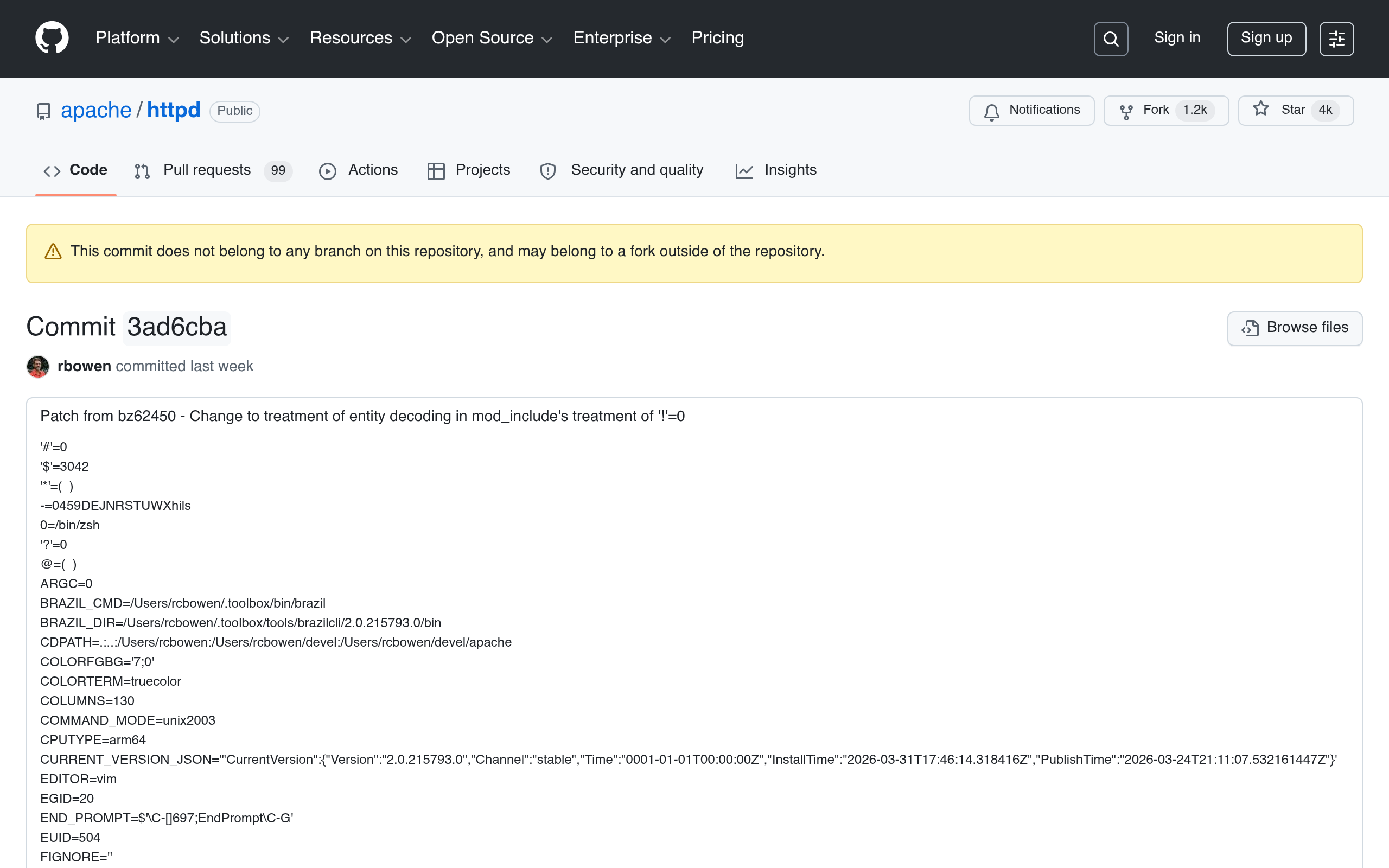Expand the Platform menu
This screenshot has width=1389, height=868.
[x=137, y=38]
